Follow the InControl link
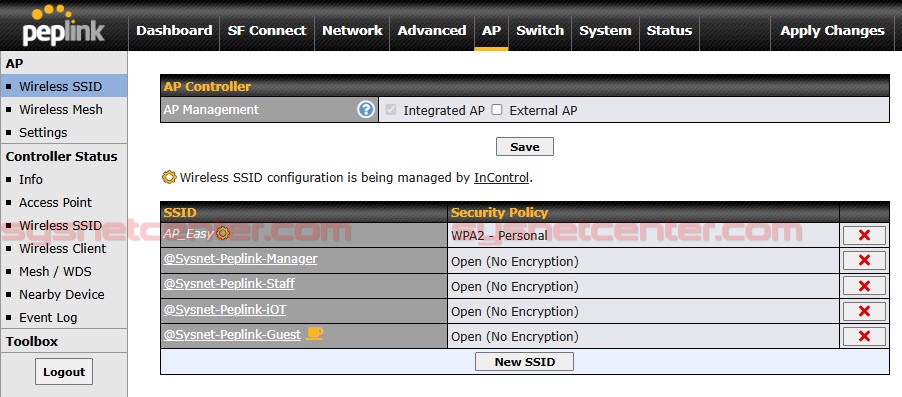 pyautogui.click(x=501, y=178)
